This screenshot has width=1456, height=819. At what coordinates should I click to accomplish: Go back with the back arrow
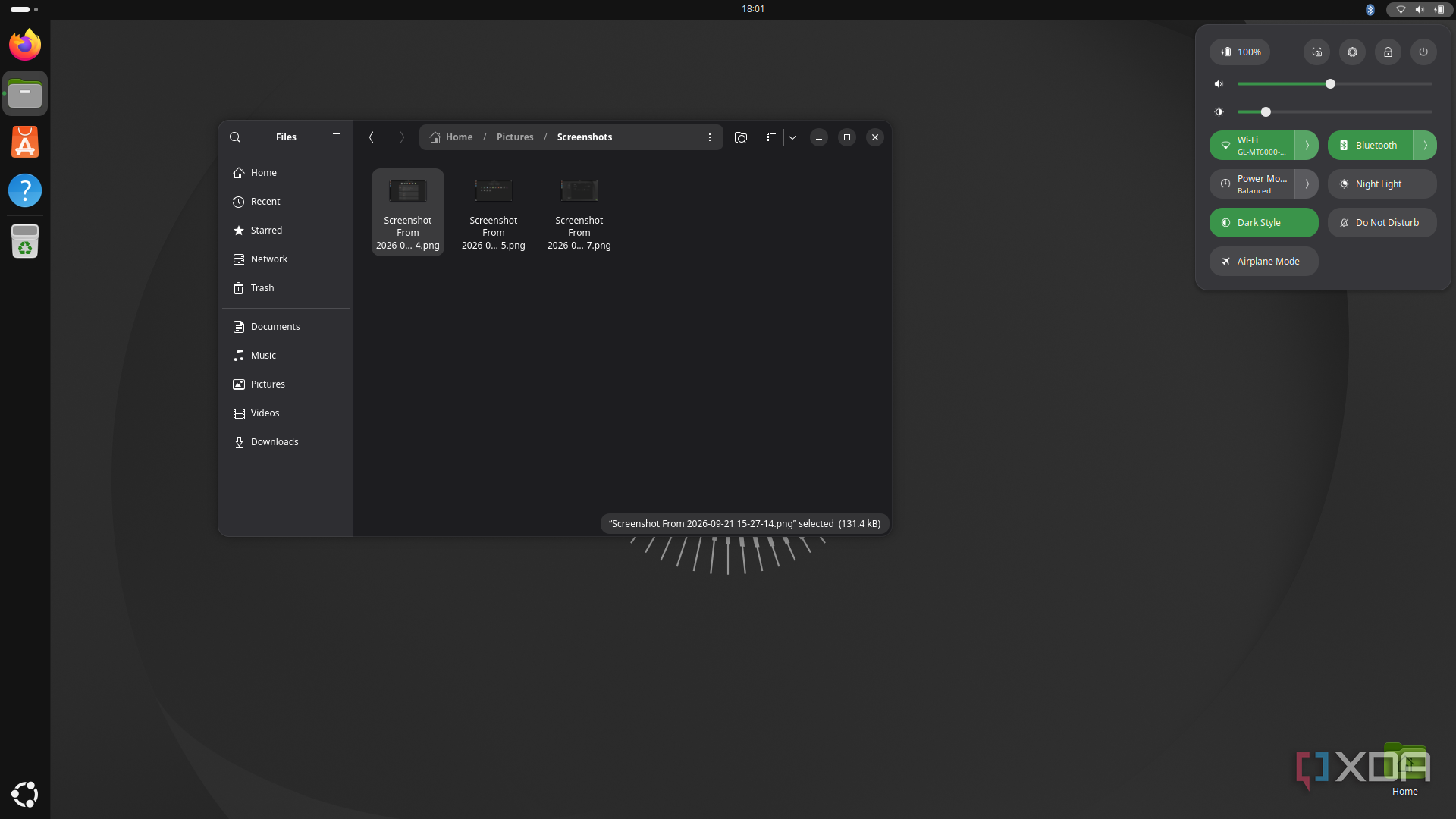372,137
